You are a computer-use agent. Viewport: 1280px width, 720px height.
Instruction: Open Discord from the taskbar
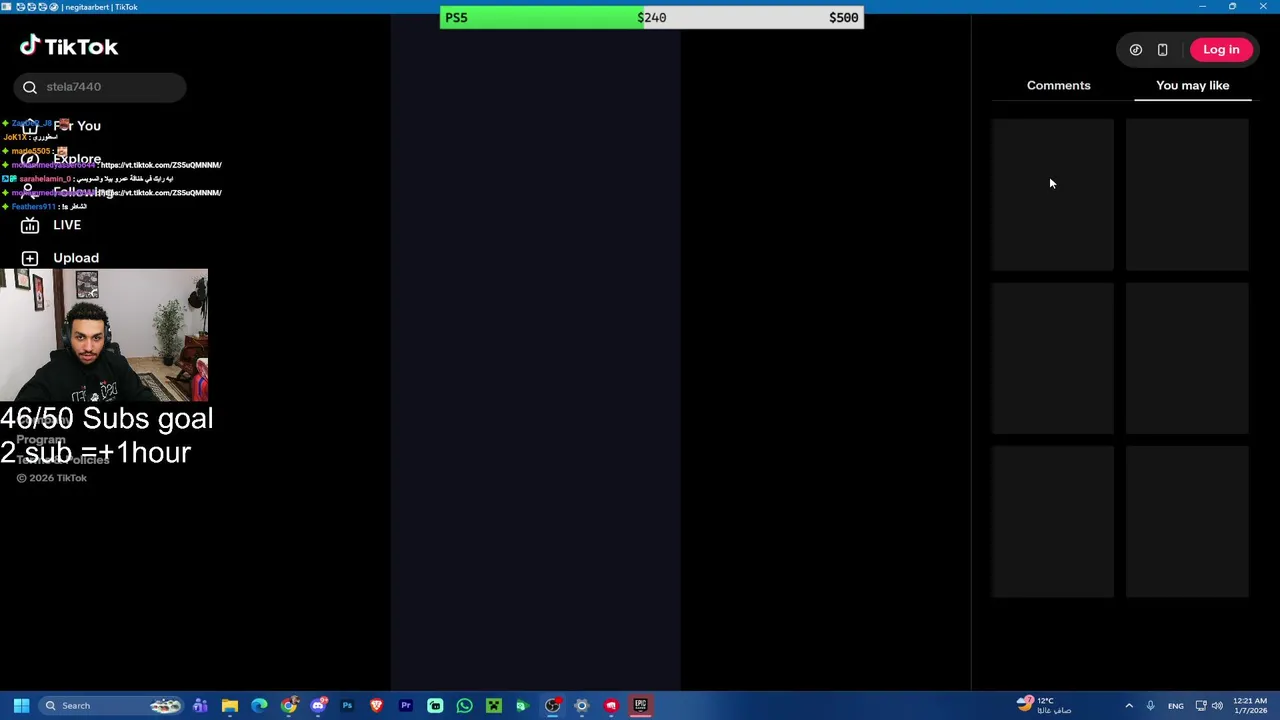[x=318, y=706]
